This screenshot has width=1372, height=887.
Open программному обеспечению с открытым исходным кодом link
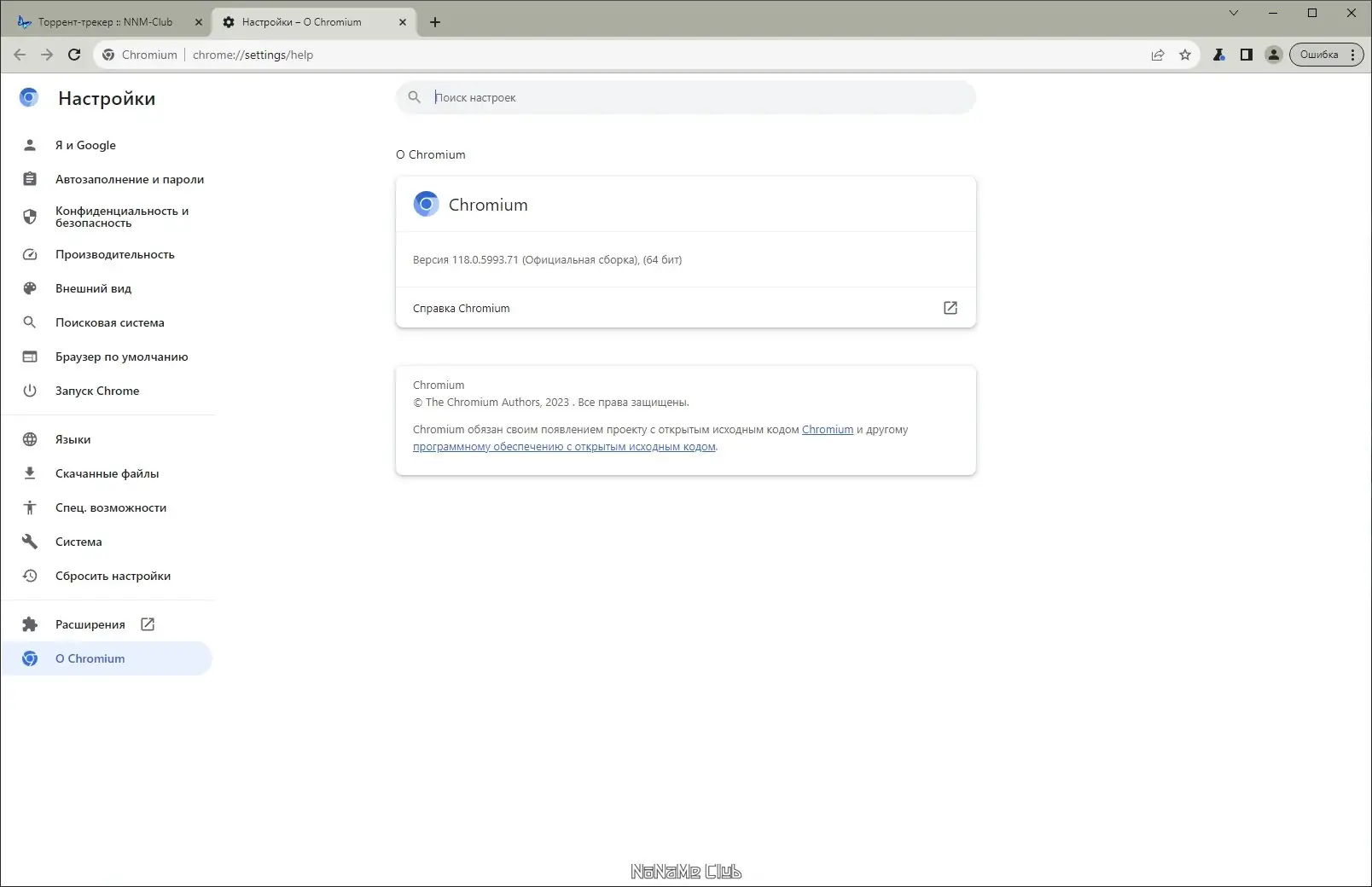coord(564,446)
